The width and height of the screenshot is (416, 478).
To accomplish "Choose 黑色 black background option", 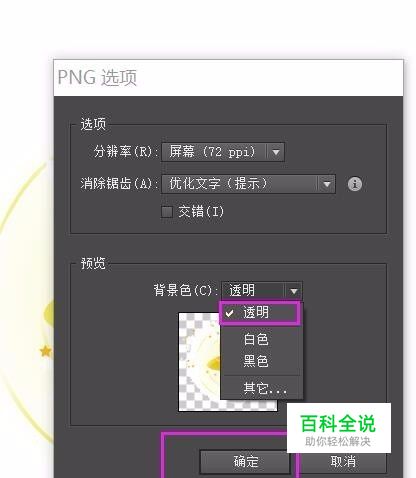I will pos(256,361).
